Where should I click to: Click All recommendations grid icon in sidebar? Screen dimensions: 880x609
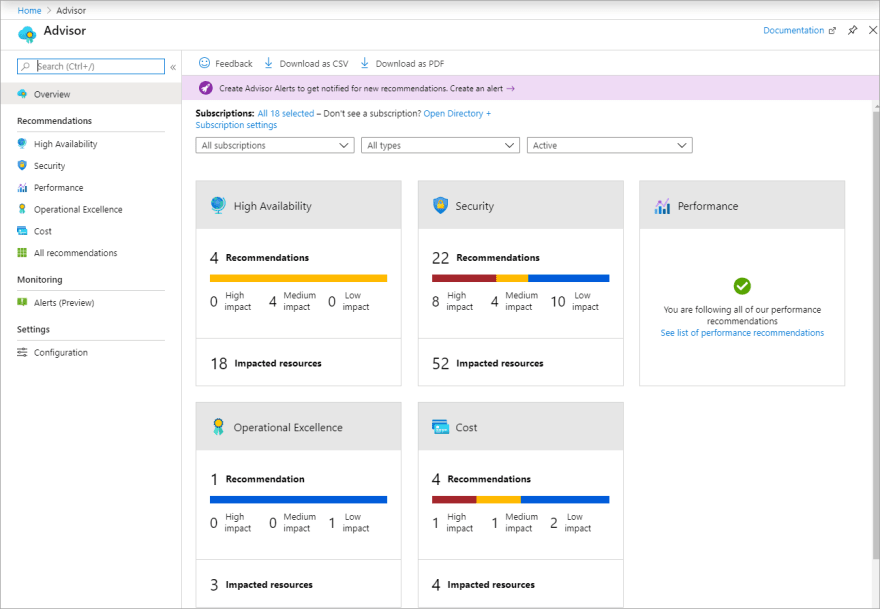click(22, 253)
